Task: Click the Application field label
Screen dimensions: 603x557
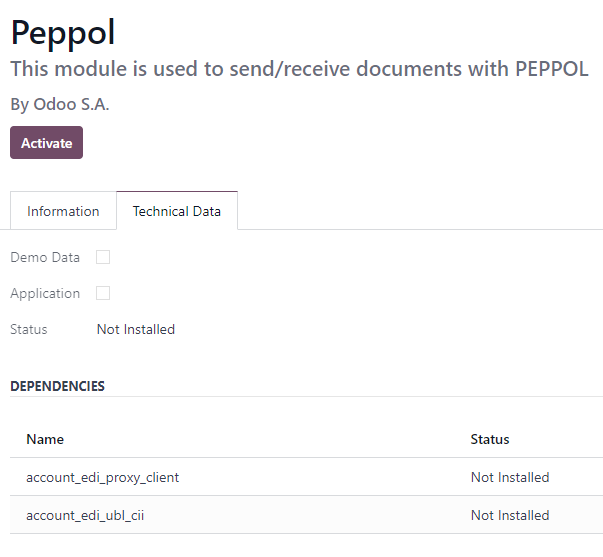Action: [x=45, y=294]
